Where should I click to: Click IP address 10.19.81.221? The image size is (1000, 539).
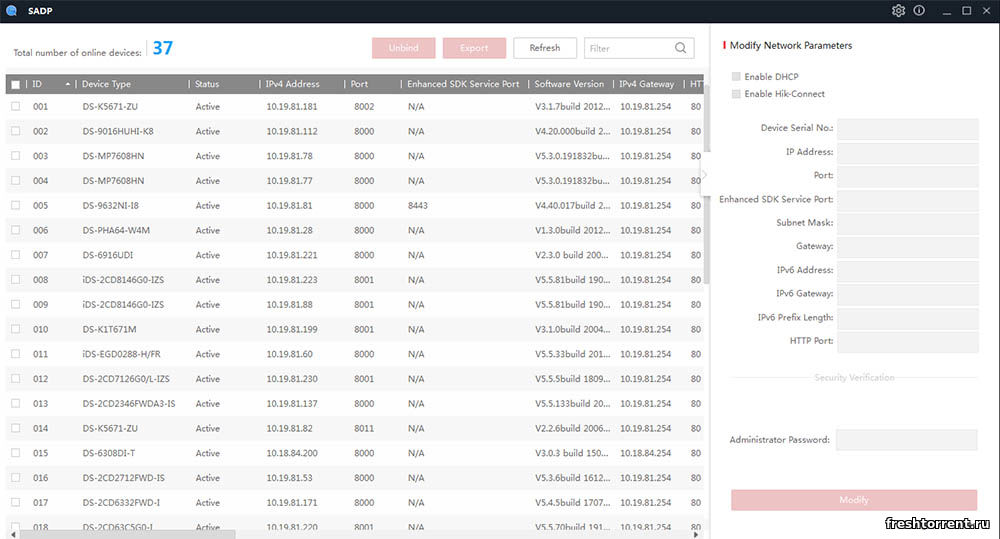coord(292,255)
